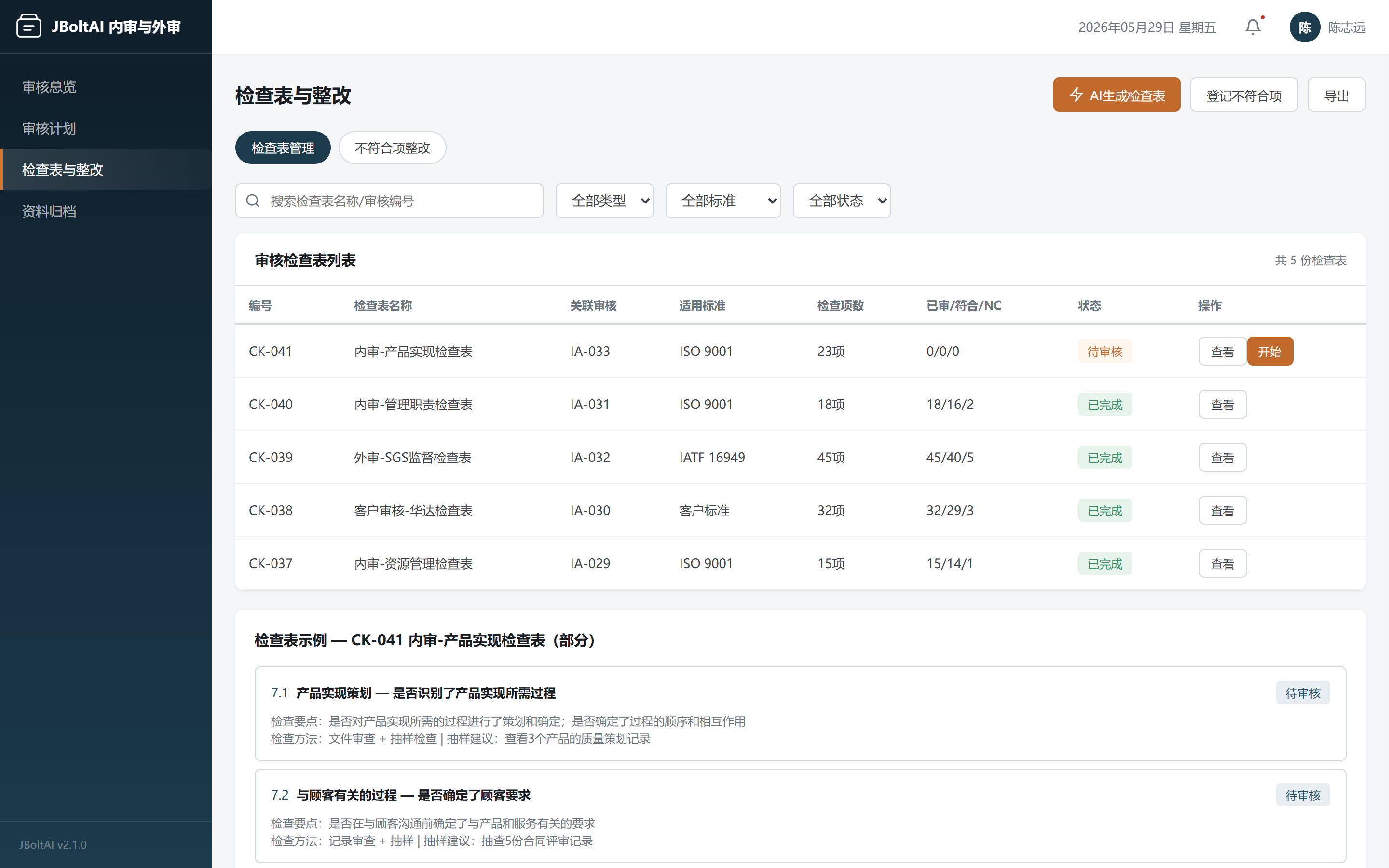Click the 待审核 tag on item 7.1
The image size is (1389, 868).
tap(1303, 693)
